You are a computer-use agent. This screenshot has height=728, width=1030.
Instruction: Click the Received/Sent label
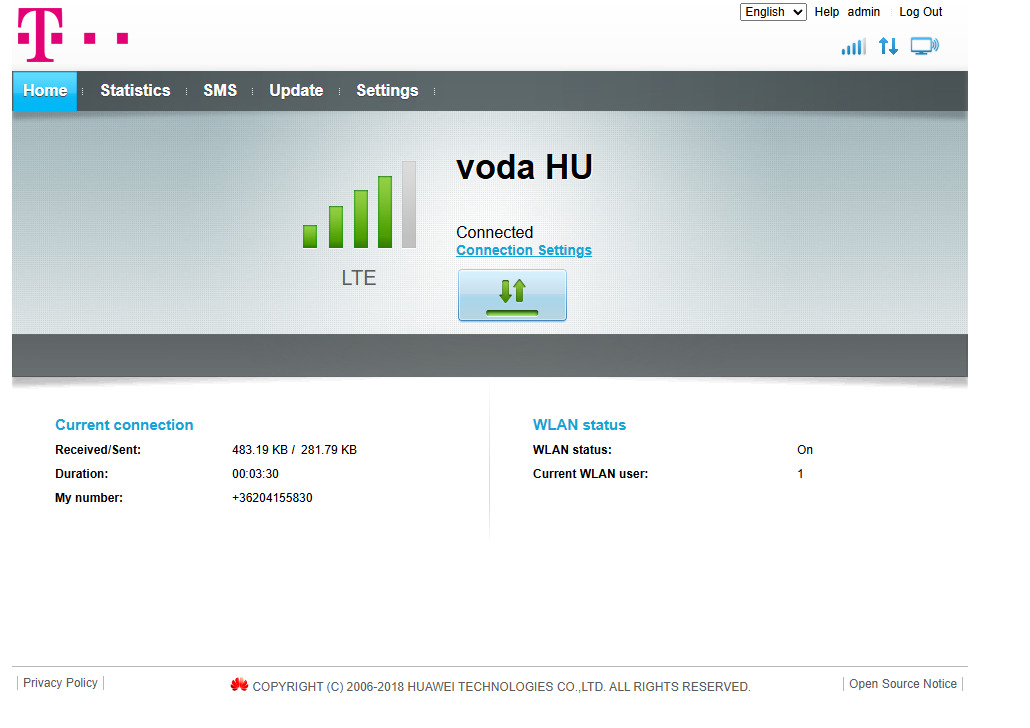[x=98, y=450]
